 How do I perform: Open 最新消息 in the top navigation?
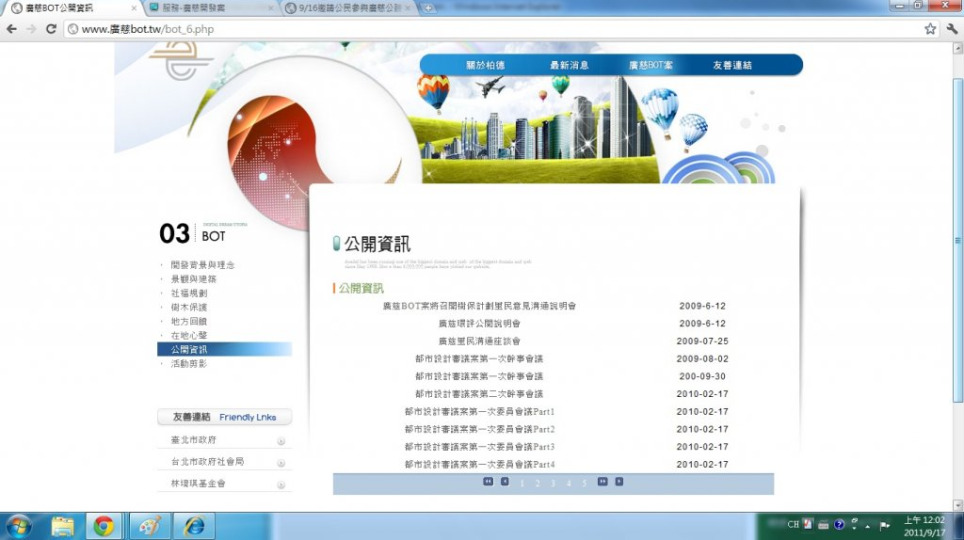[568, 65]
